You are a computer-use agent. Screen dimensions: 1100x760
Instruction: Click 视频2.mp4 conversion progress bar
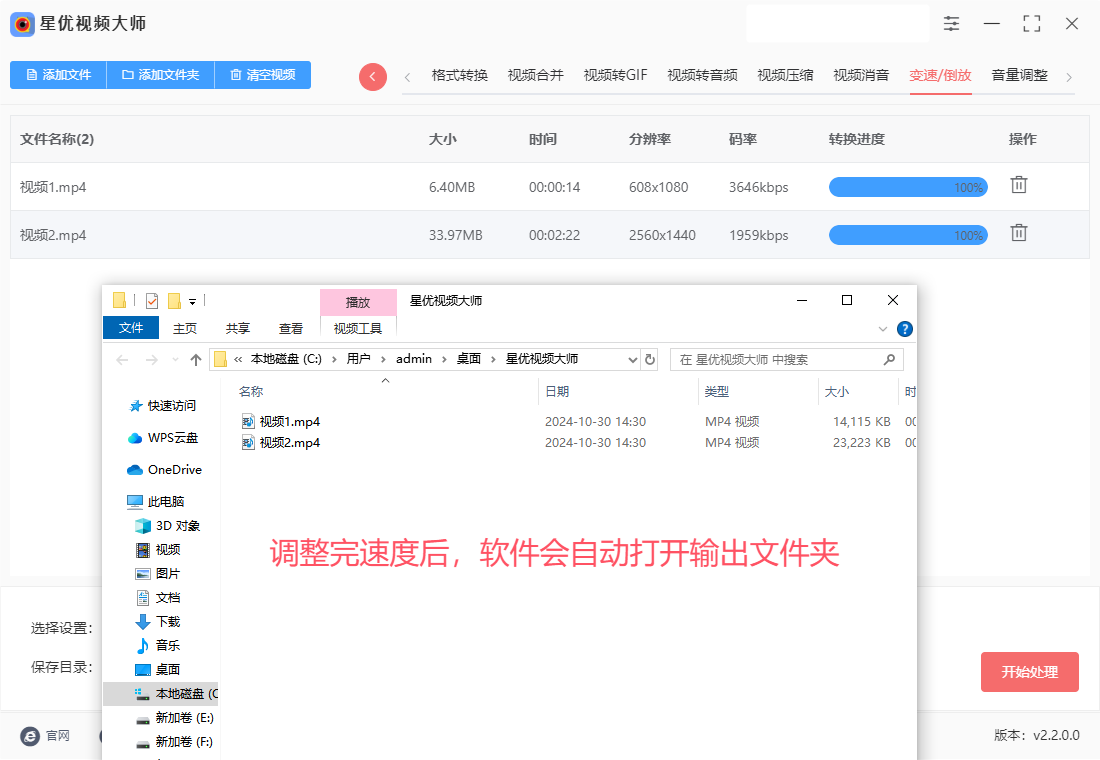[908, 235]
